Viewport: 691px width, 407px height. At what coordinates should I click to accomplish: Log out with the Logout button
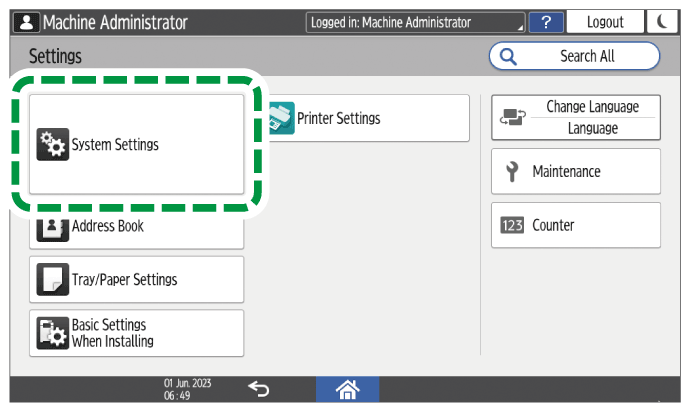605,21
